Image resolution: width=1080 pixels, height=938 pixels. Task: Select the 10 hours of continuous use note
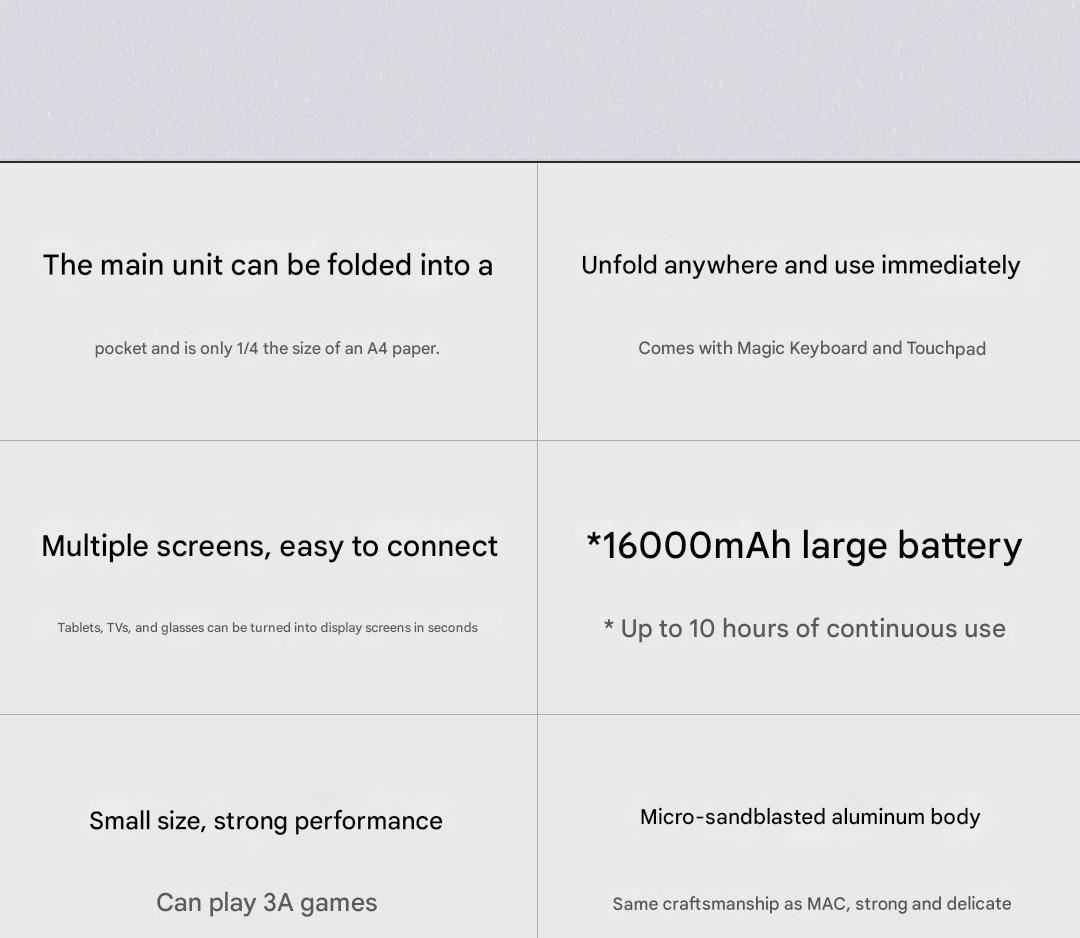[804, 629]
